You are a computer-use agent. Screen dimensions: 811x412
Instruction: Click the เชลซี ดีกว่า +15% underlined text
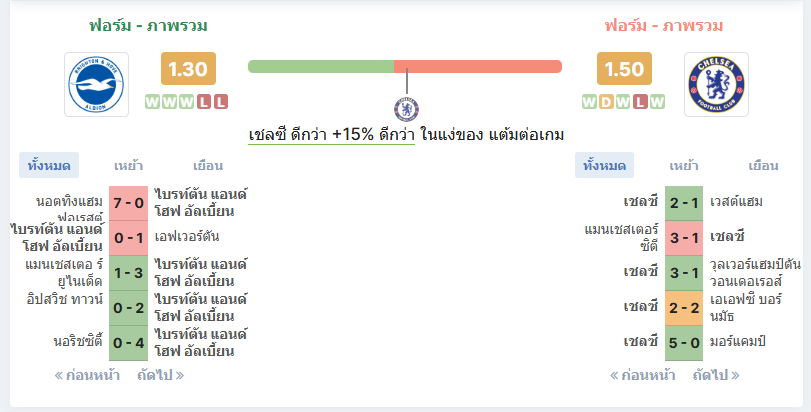click(332, 135)
